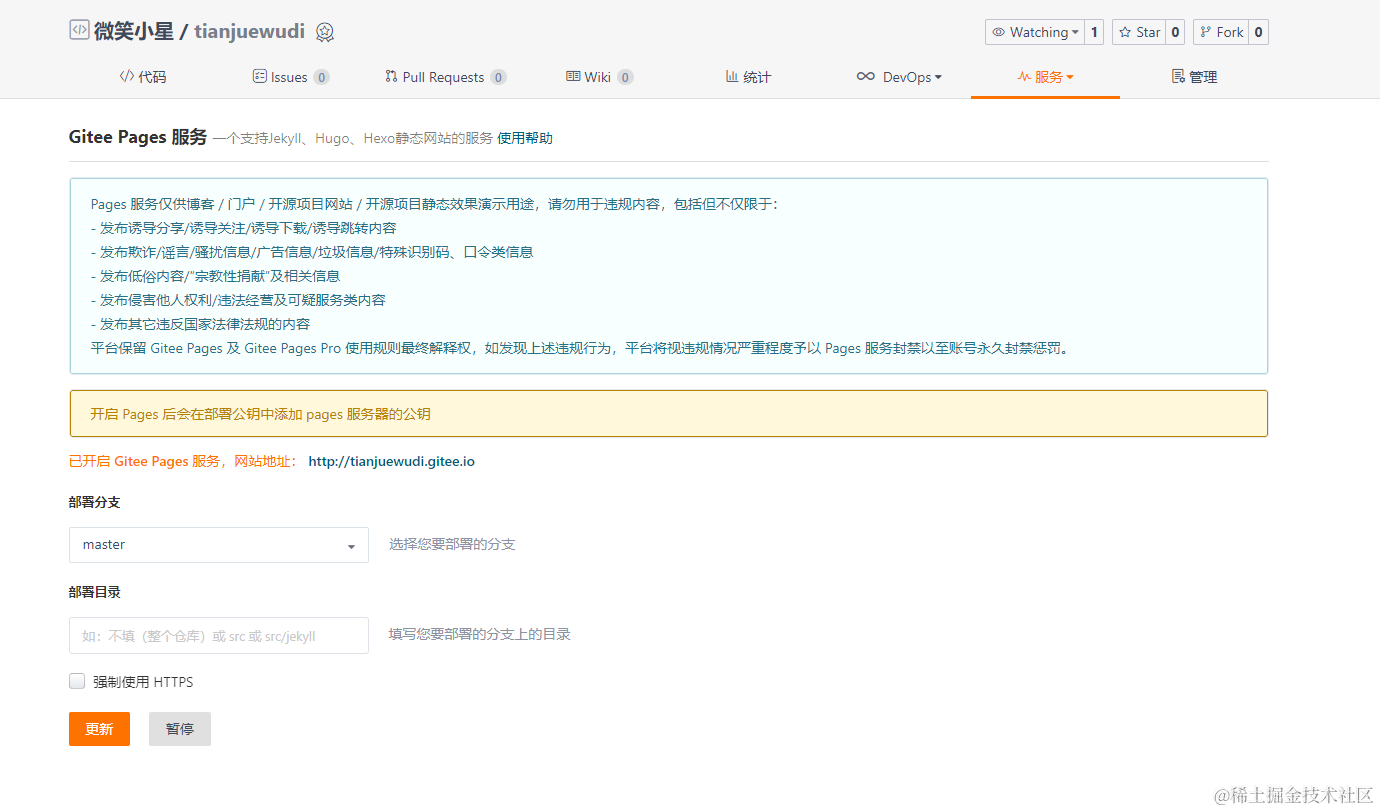Go to the Wiki tab
This screenshot has width=1380, height=812.
tap(599, 77)
